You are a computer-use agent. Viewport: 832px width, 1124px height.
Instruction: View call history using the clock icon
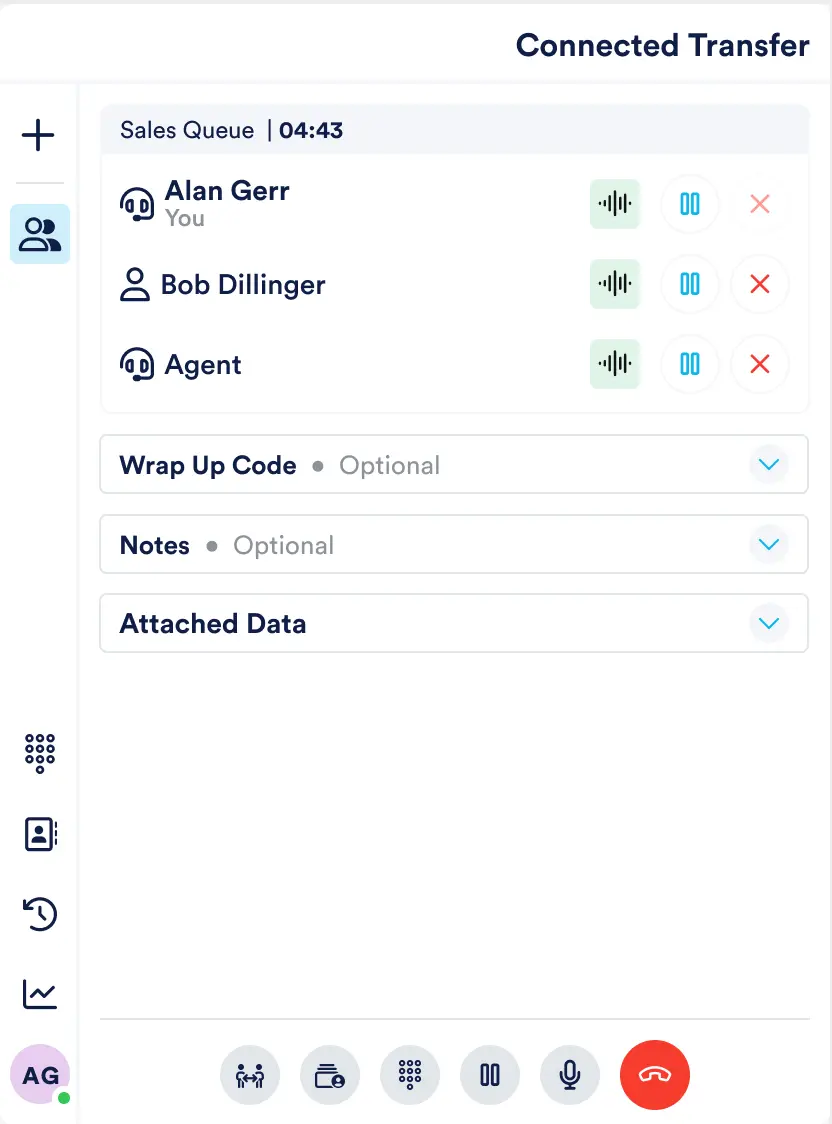coord(39,914)
